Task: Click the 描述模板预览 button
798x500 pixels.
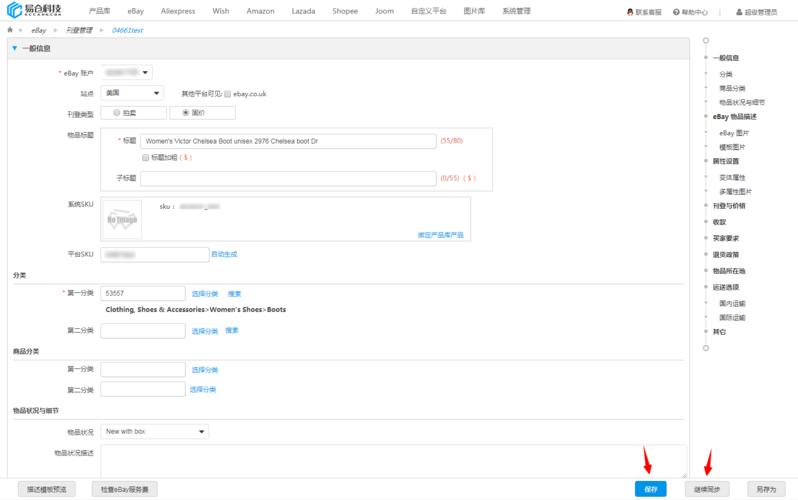Action: click(47, 489)
